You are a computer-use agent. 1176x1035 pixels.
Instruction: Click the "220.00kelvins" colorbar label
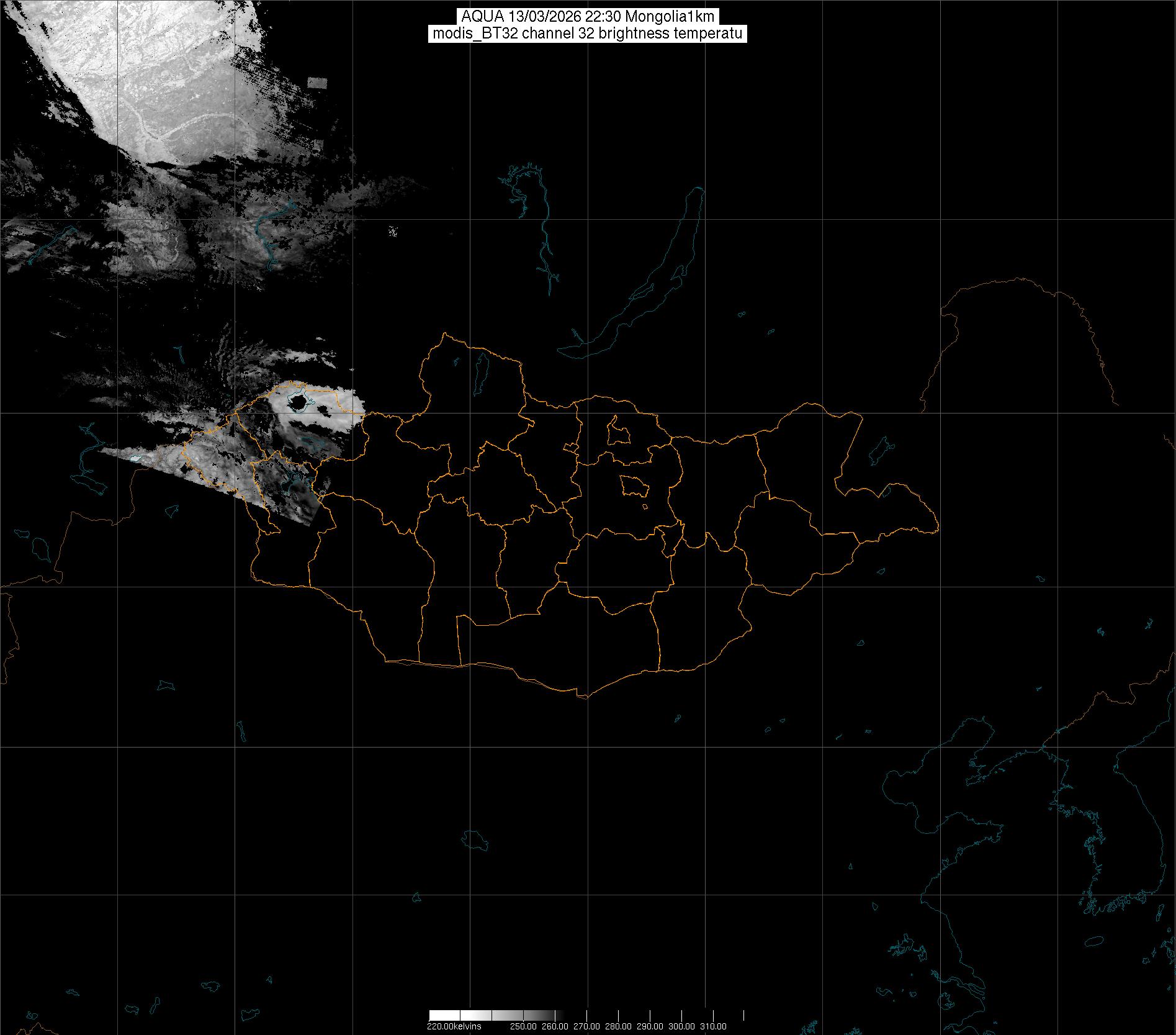tap(454, 1026)
